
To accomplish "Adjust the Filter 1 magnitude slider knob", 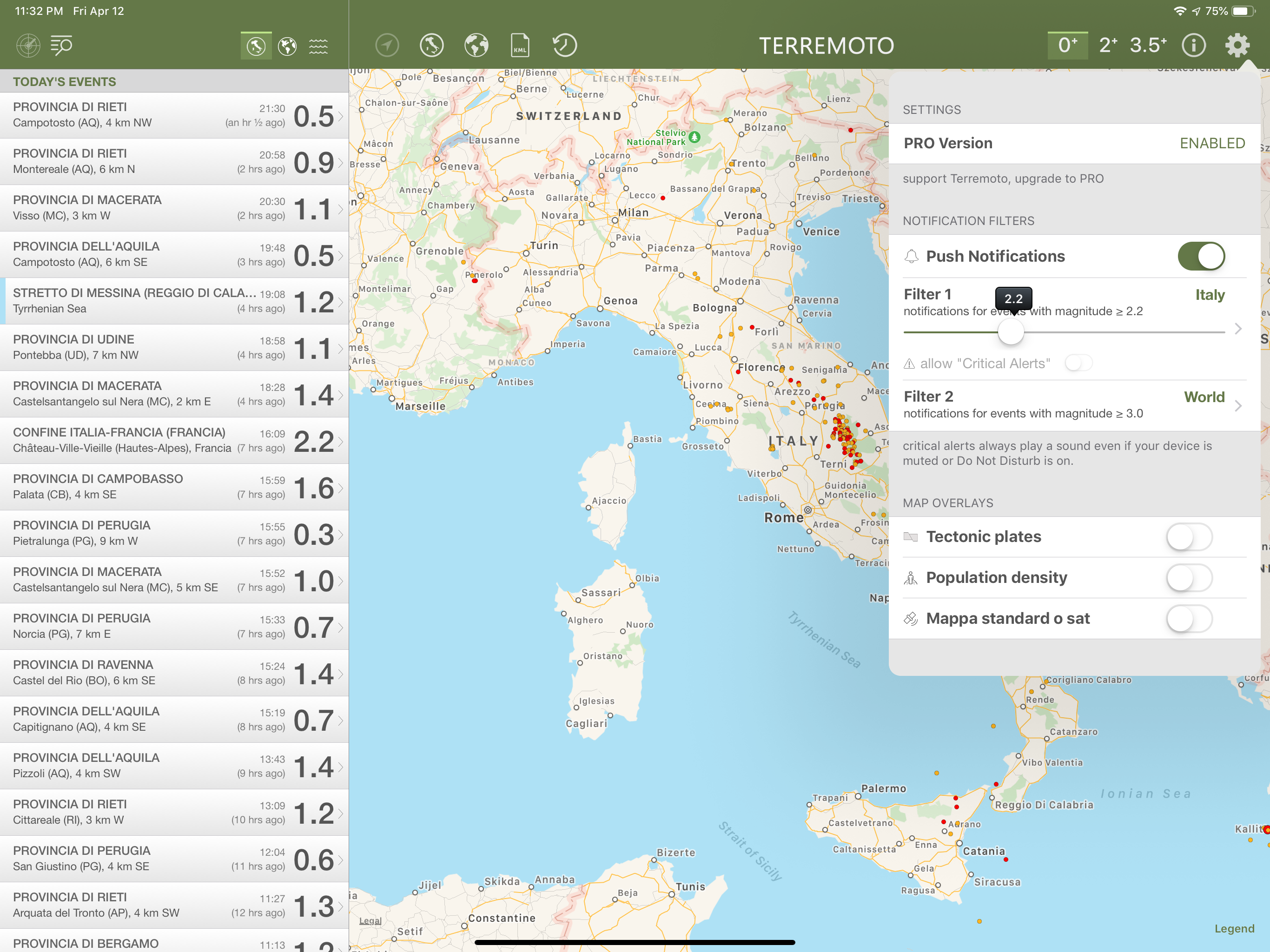I will (x=1011, y=332).
